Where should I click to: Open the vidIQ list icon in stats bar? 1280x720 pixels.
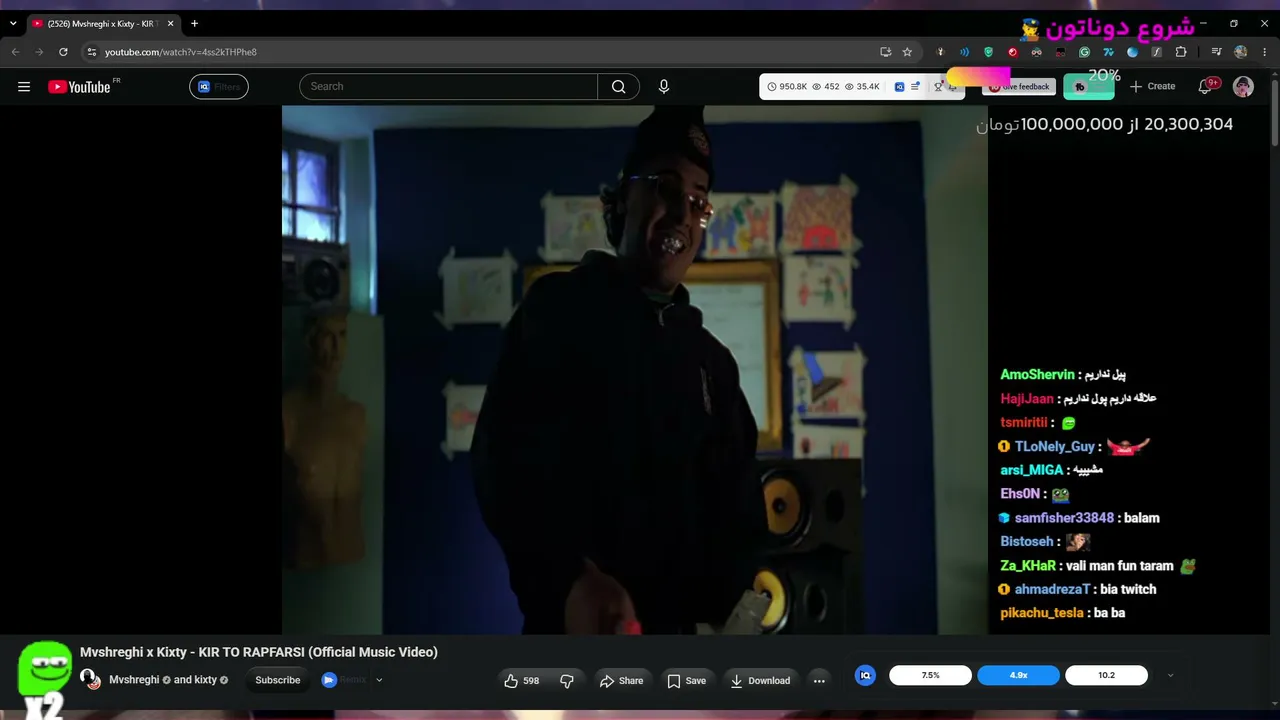click(915, 87)
